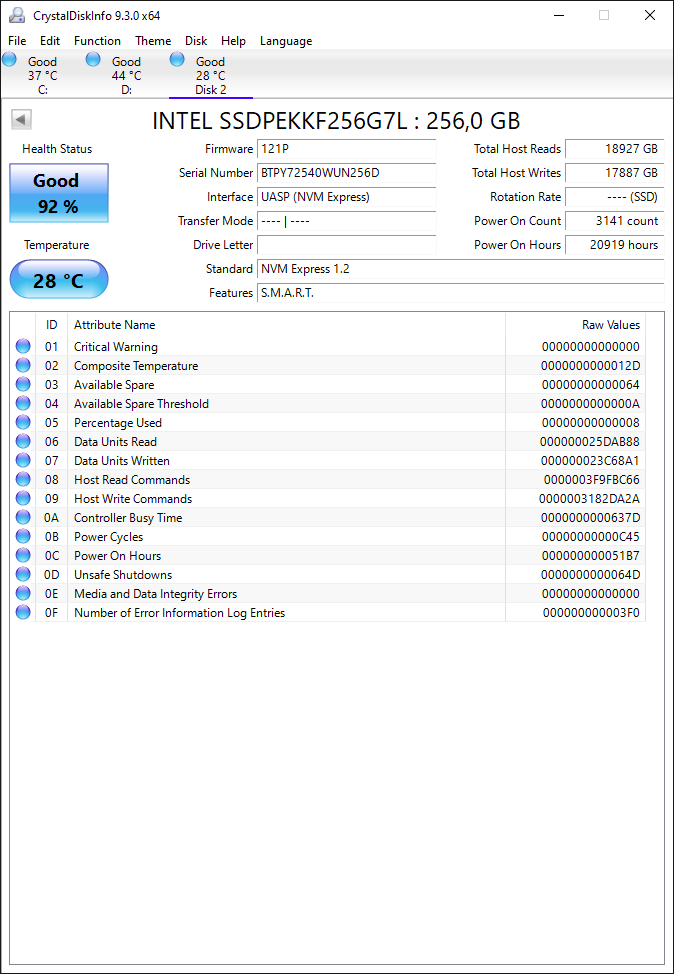Click status orb for Power On Hours attribute row
674x974 pixels.
click(x=23, y=555)
